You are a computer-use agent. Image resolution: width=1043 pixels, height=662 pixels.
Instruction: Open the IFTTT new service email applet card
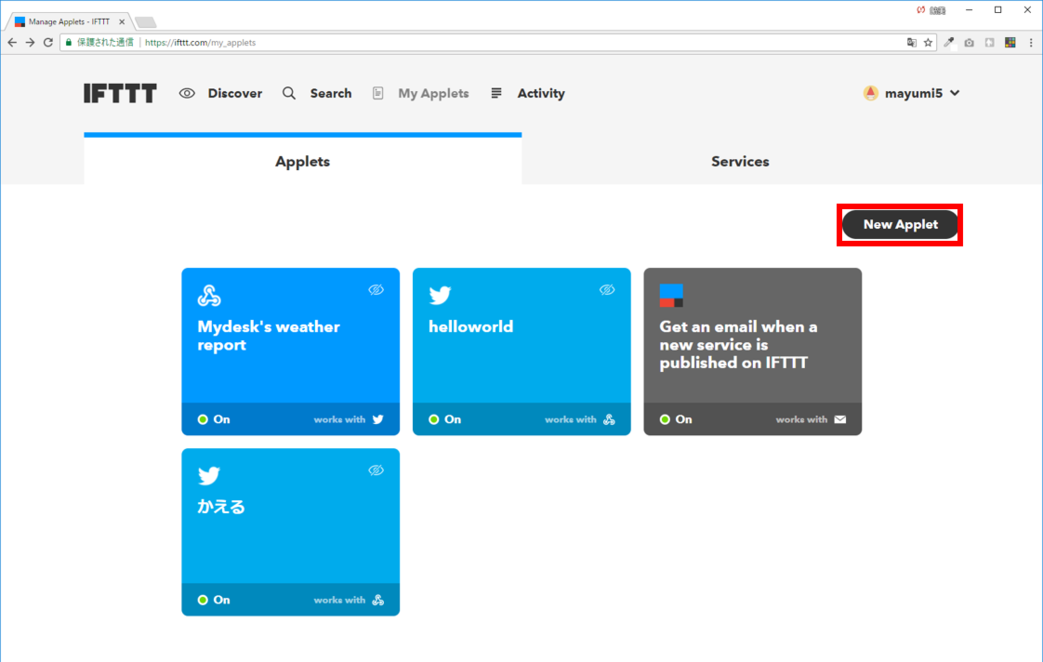(x=752, y=345)
